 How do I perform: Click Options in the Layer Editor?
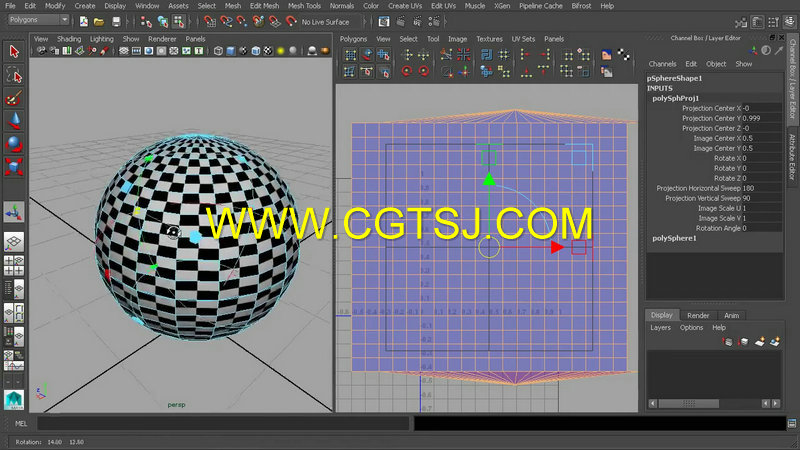[691, 328]
